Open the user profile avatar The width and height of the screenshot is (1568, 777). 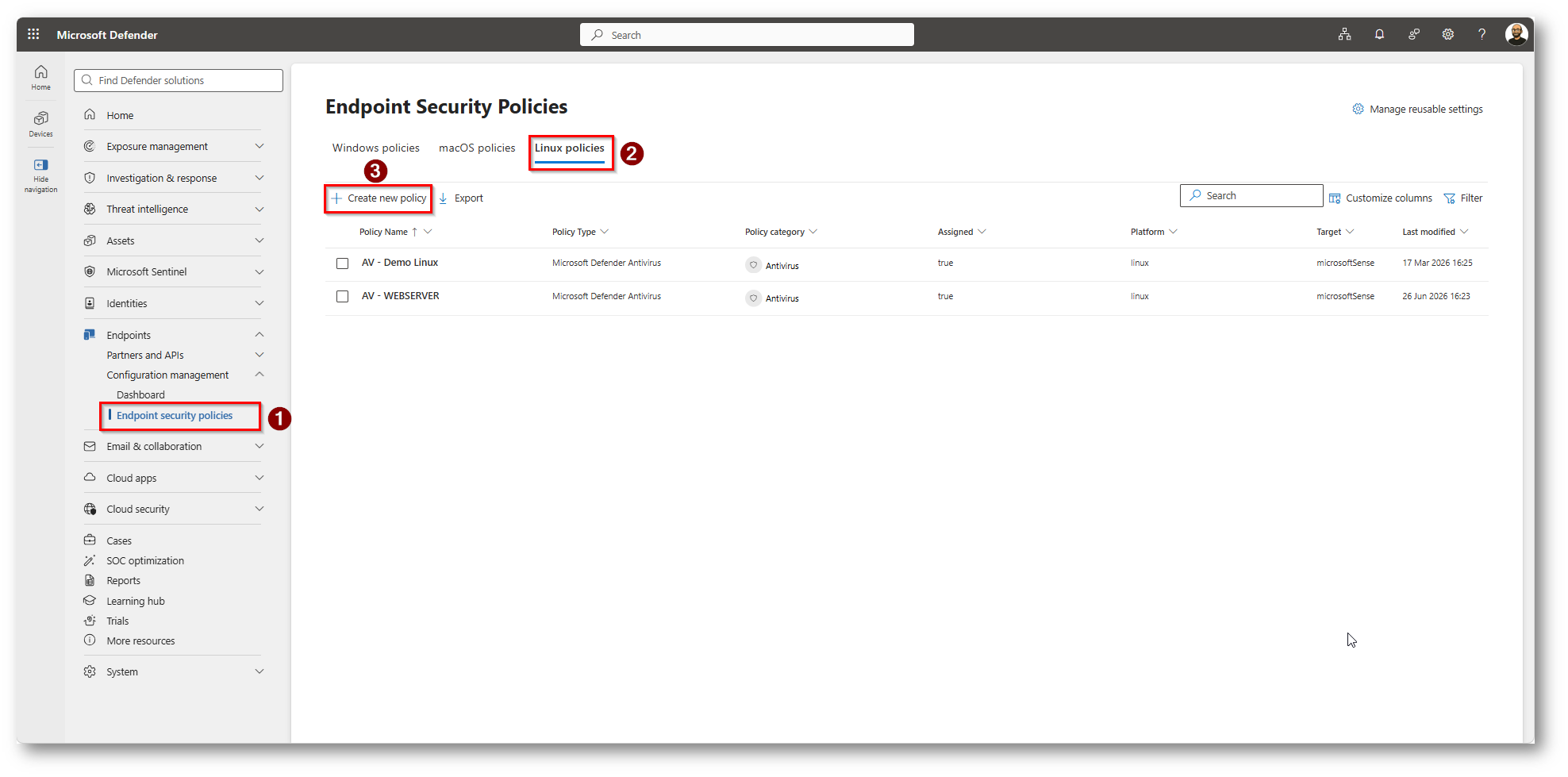(x=1516, y=34)
